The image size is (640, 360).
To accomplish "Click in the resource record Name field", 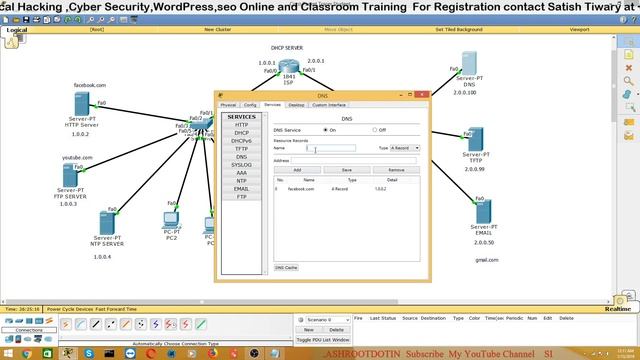I will coord(331,148).
